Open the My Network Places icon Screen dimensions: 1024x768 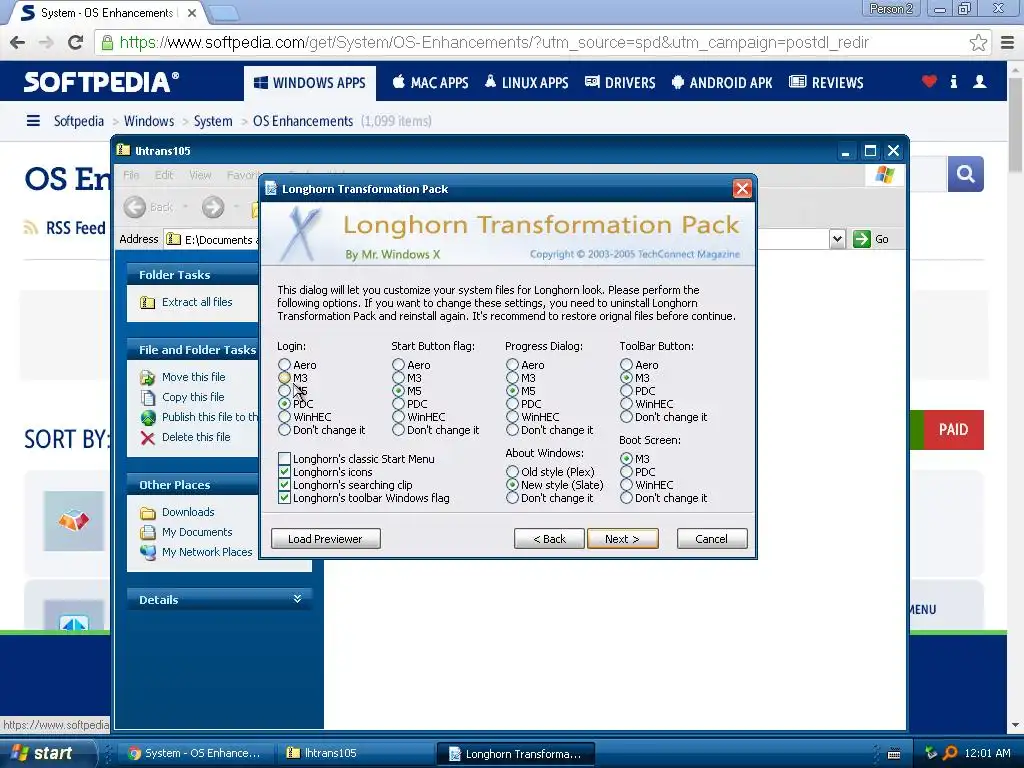click(148, 552)
